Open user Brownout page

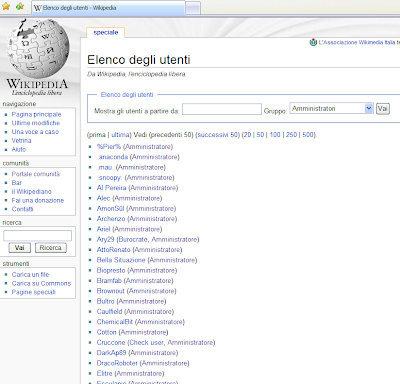tap(111, 291)
